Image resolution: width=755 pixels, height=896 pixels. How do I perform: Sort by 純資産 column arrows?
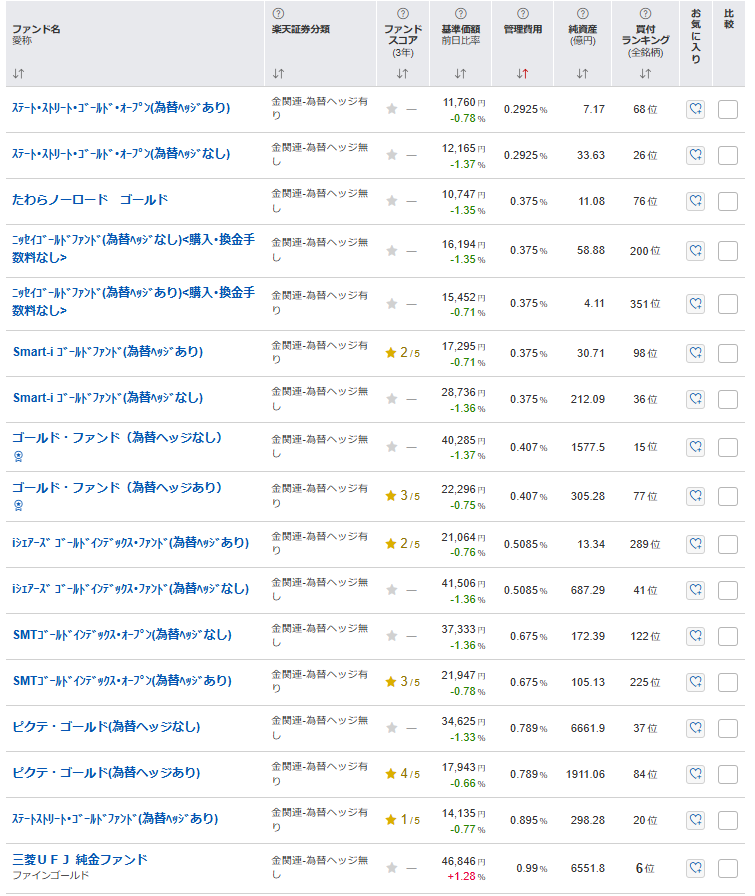click(582, 74)
